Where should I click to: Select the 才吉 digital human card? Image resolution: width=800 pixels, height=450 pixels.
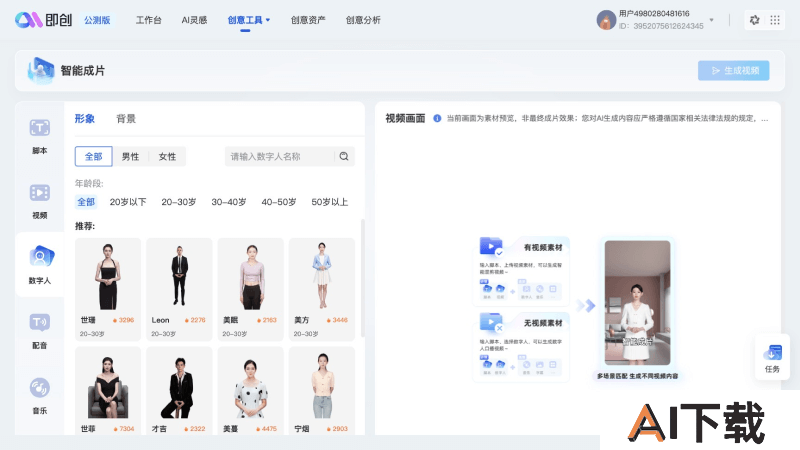tap(179, 391)
